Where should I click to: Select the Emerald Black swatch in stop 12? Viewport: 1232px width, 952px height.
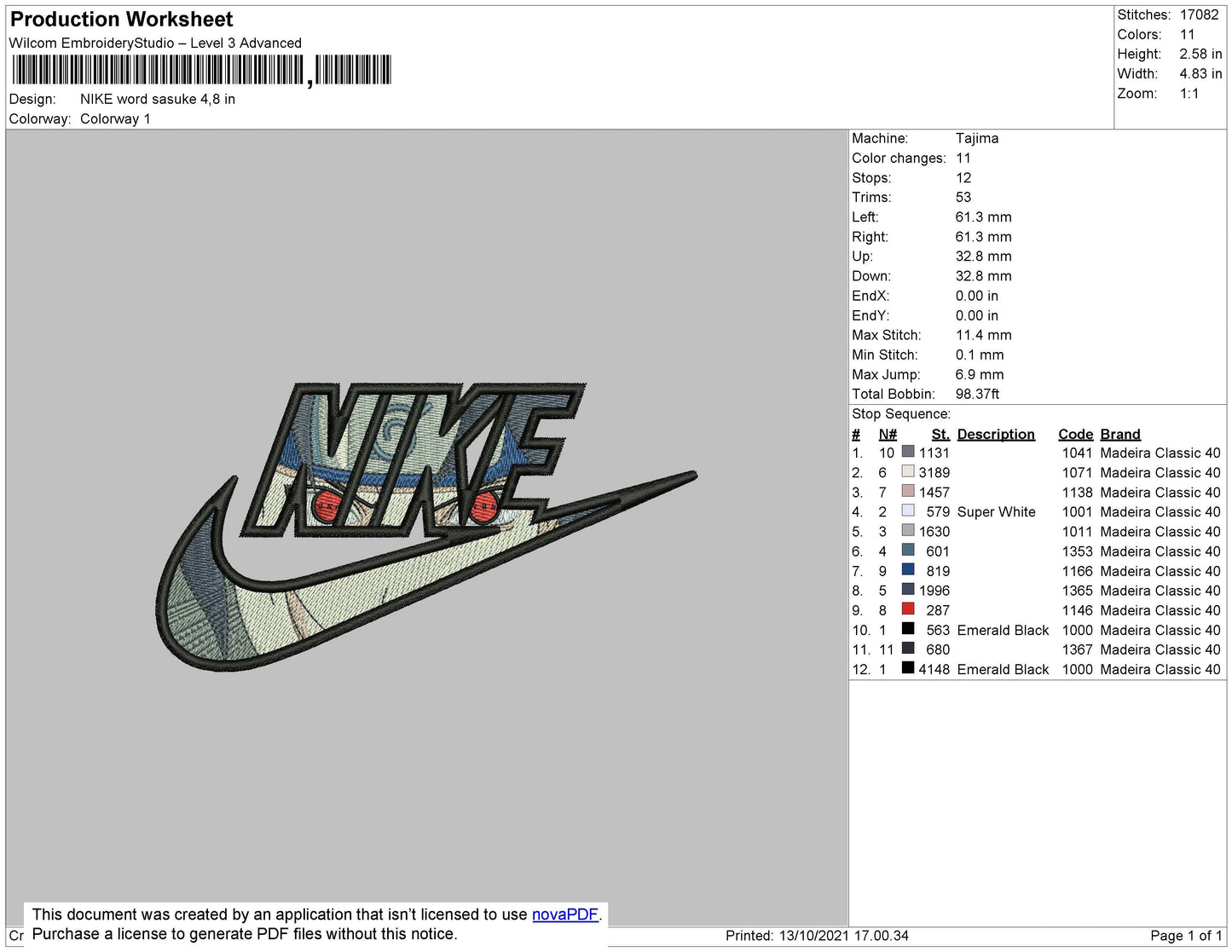pyautogui.click(x=908, y=668)
